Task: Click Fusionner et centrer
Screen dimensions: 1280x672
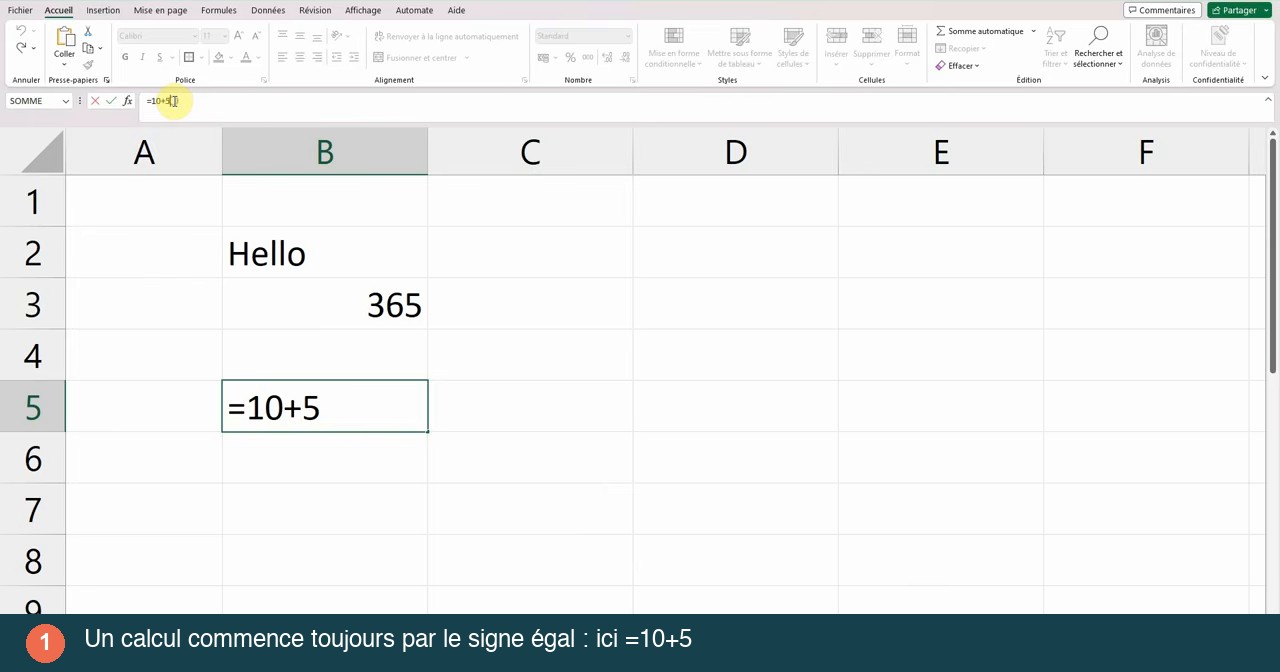Action: pos(415,58)
